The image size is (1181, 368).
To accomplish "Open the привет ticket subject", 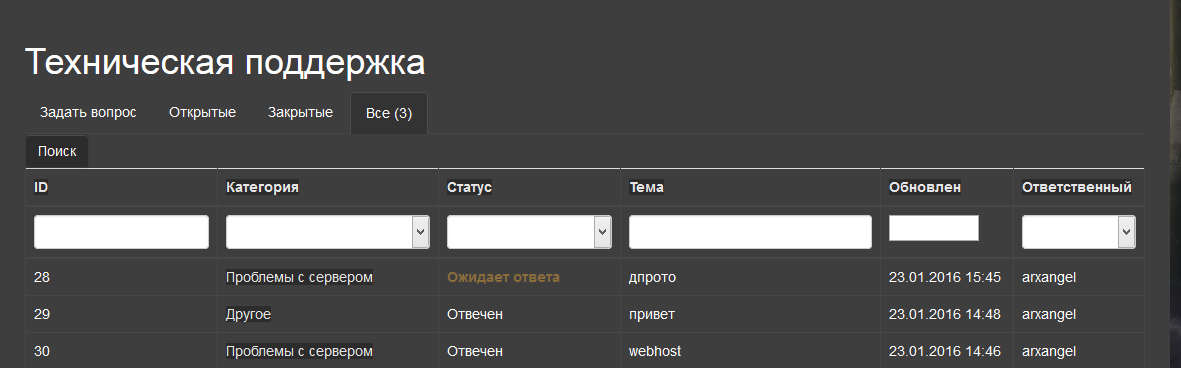I will pos(652,314).
